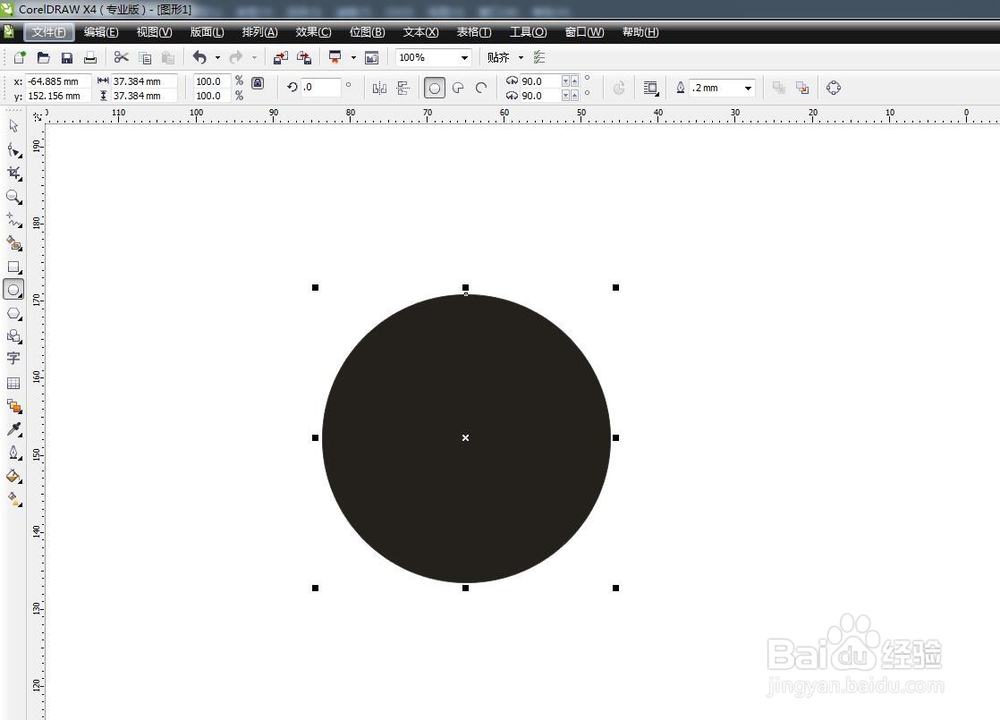
Task: Choose the Crop tool
Action: pos(14,173)
